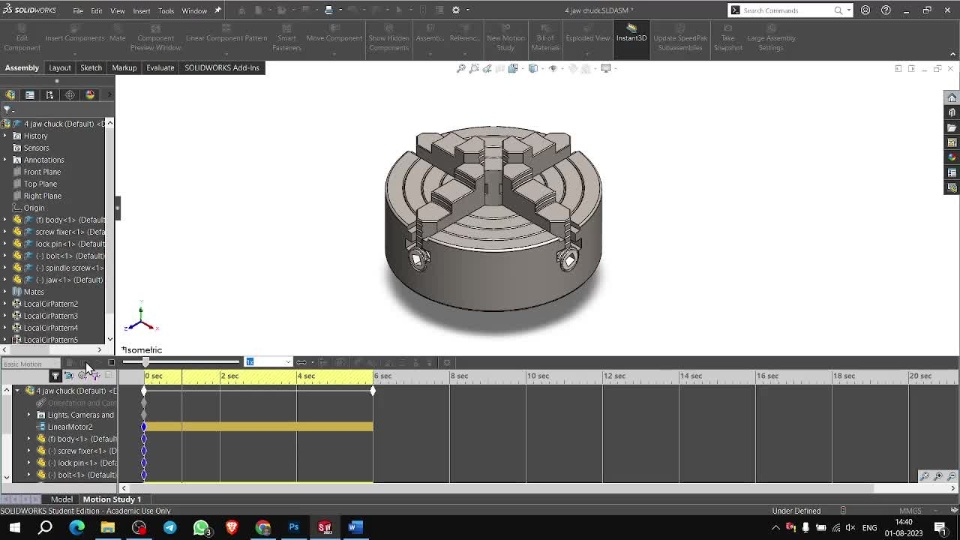Toggle the Instant3D tool

(631, 34)
